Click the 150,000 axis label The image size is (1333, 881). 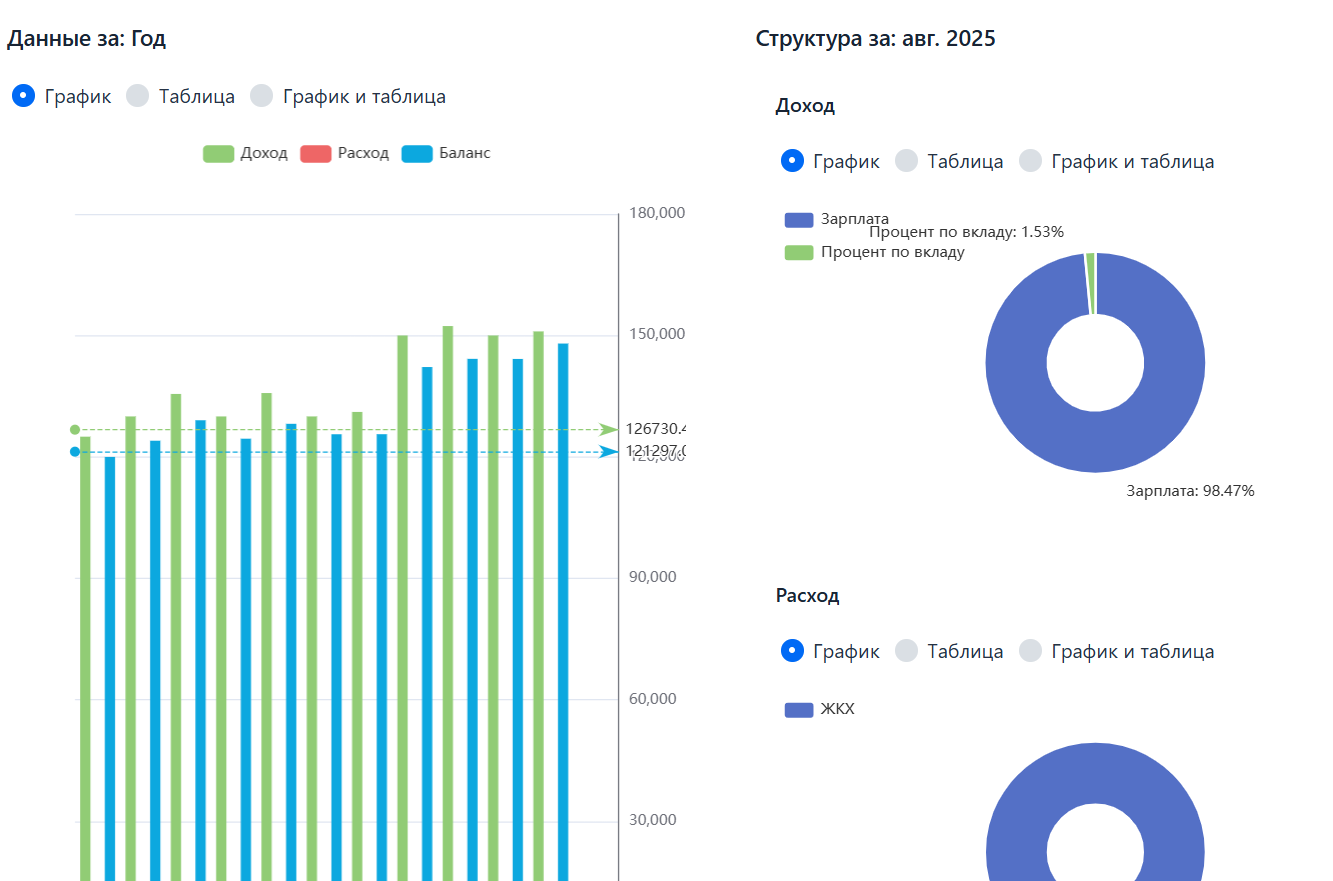tap(657, 334)
